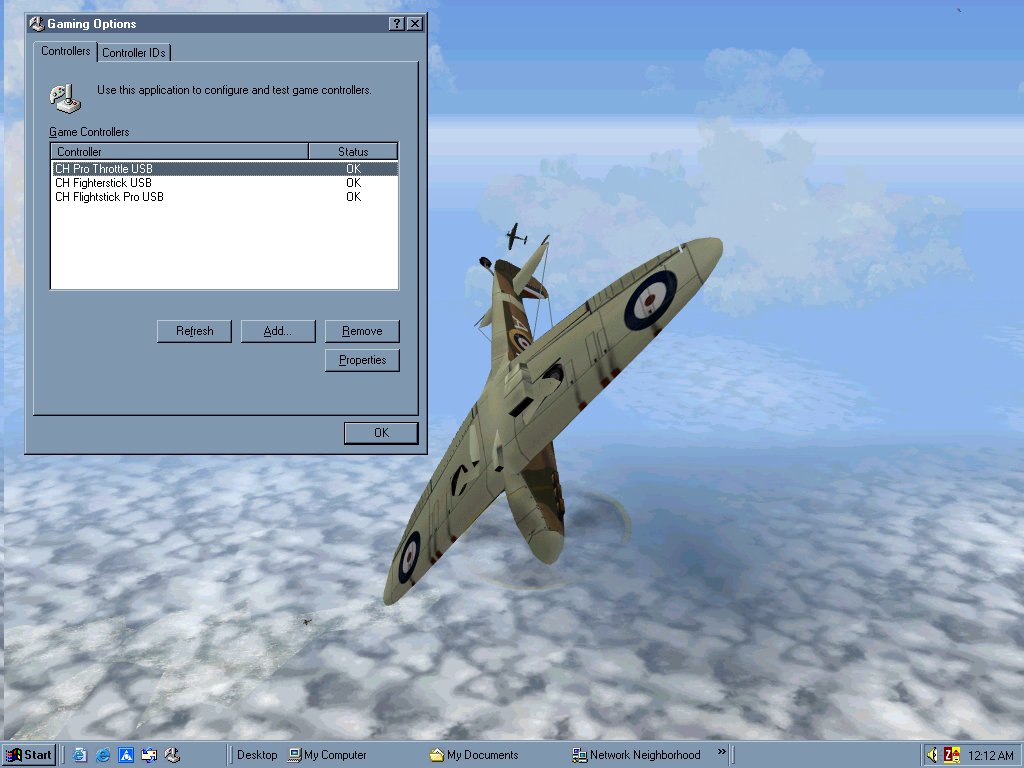The image size is (1024, 768).
Task: Click the Add... button
Action: (278, 331)
